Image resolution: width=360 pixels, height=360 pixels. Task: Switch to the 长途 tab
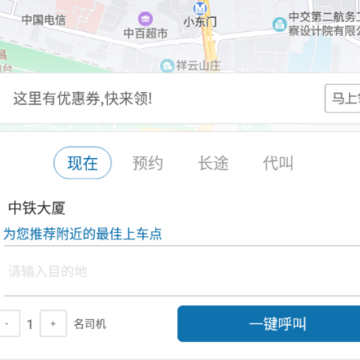click(x=213, y=163)
